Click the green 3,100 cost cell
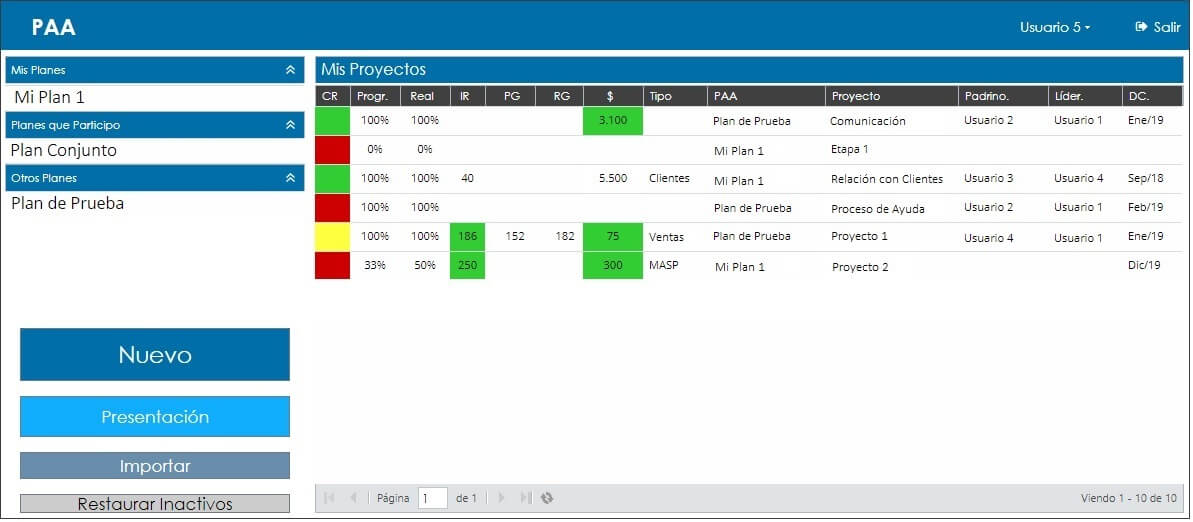Viewport: 1193px width, 522px height. tap(612, 121)
